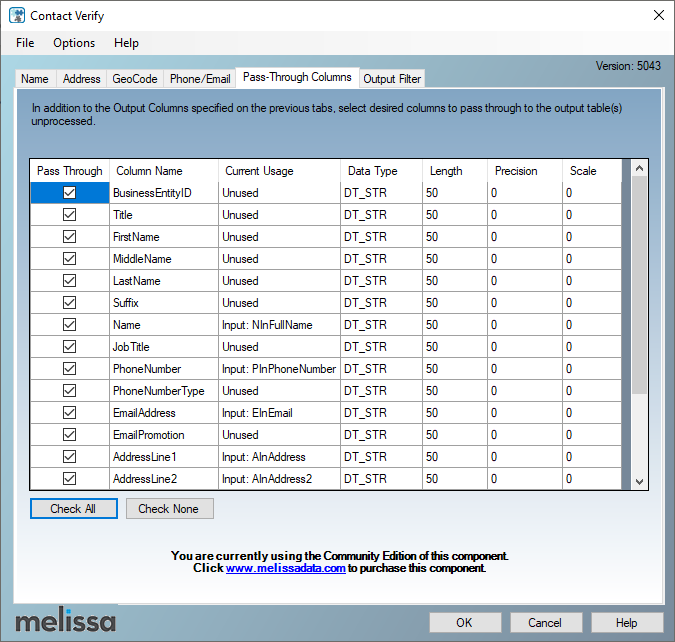The height and width of the screenshot is (642, 675).
Task: Click the Length column header
Action: [x=455, y=171]
